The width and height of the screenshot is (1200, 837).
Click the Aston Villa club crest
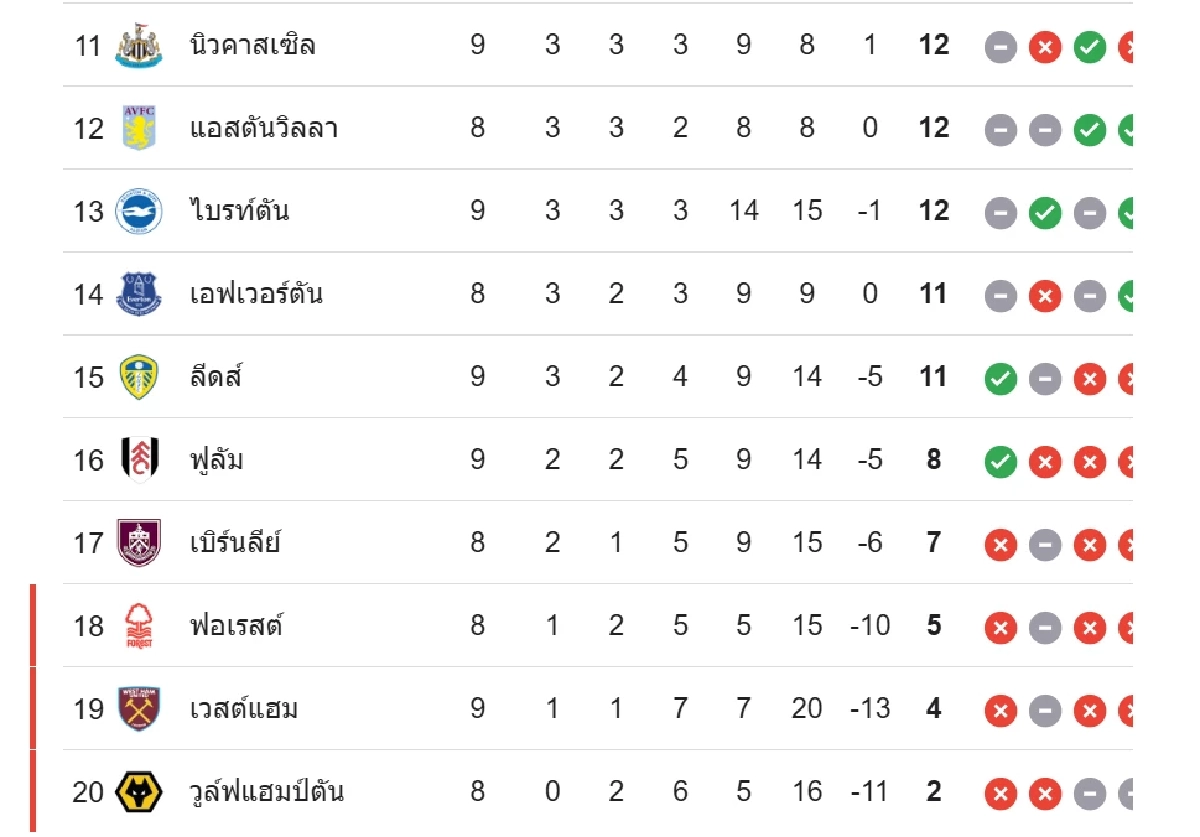(138, 128)
